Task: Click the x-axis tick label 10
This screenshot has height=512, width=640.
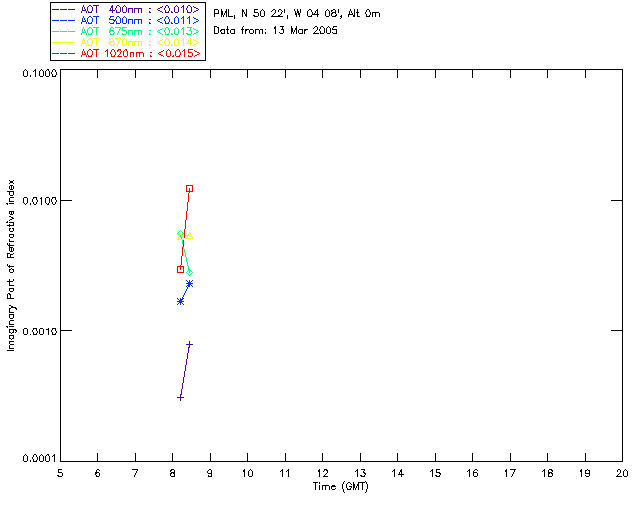Action: [x=247, y=473]
